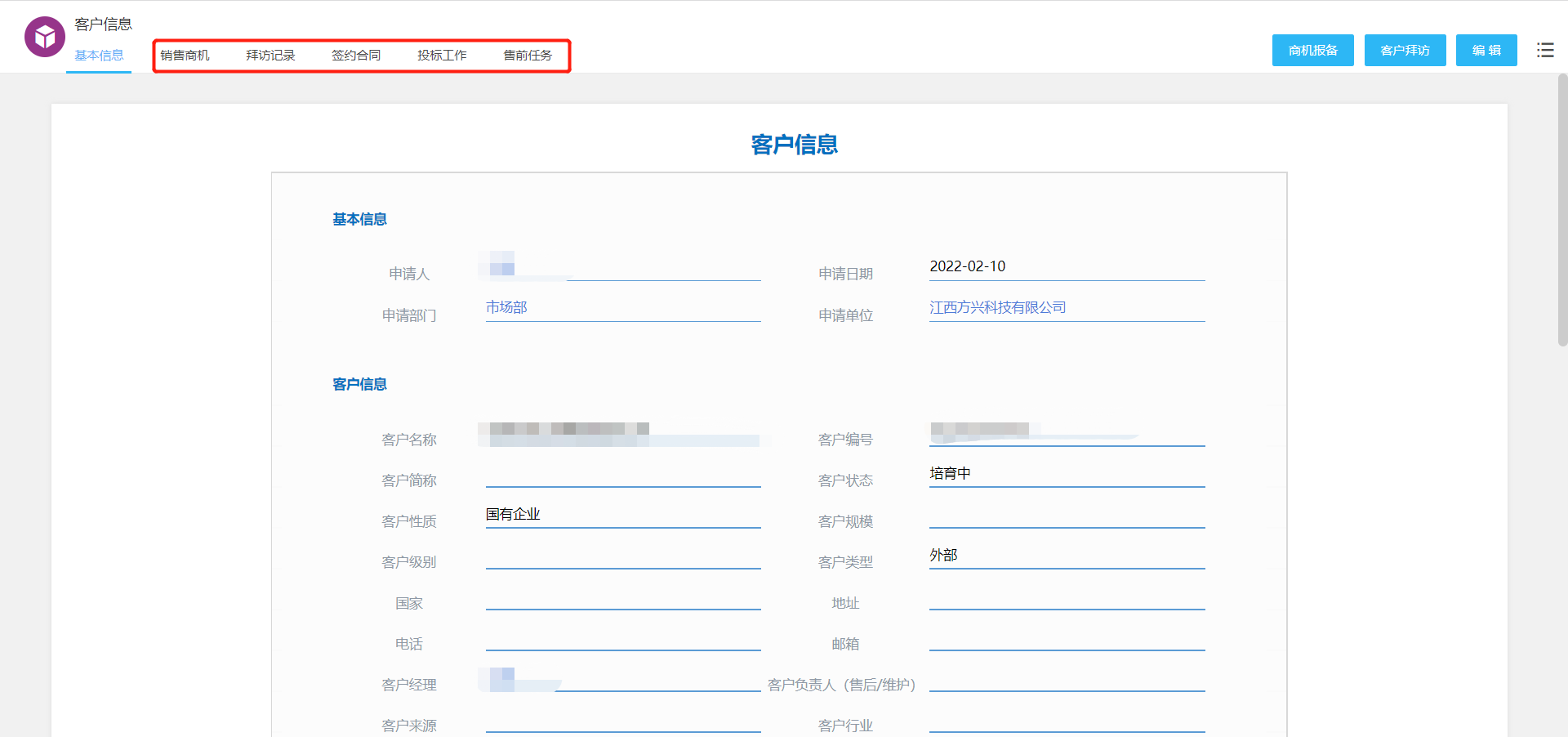Screen dimensions: 1568x737
Task: Click the 客户状态 field showing 培育中
Action: pos(1067,474)
